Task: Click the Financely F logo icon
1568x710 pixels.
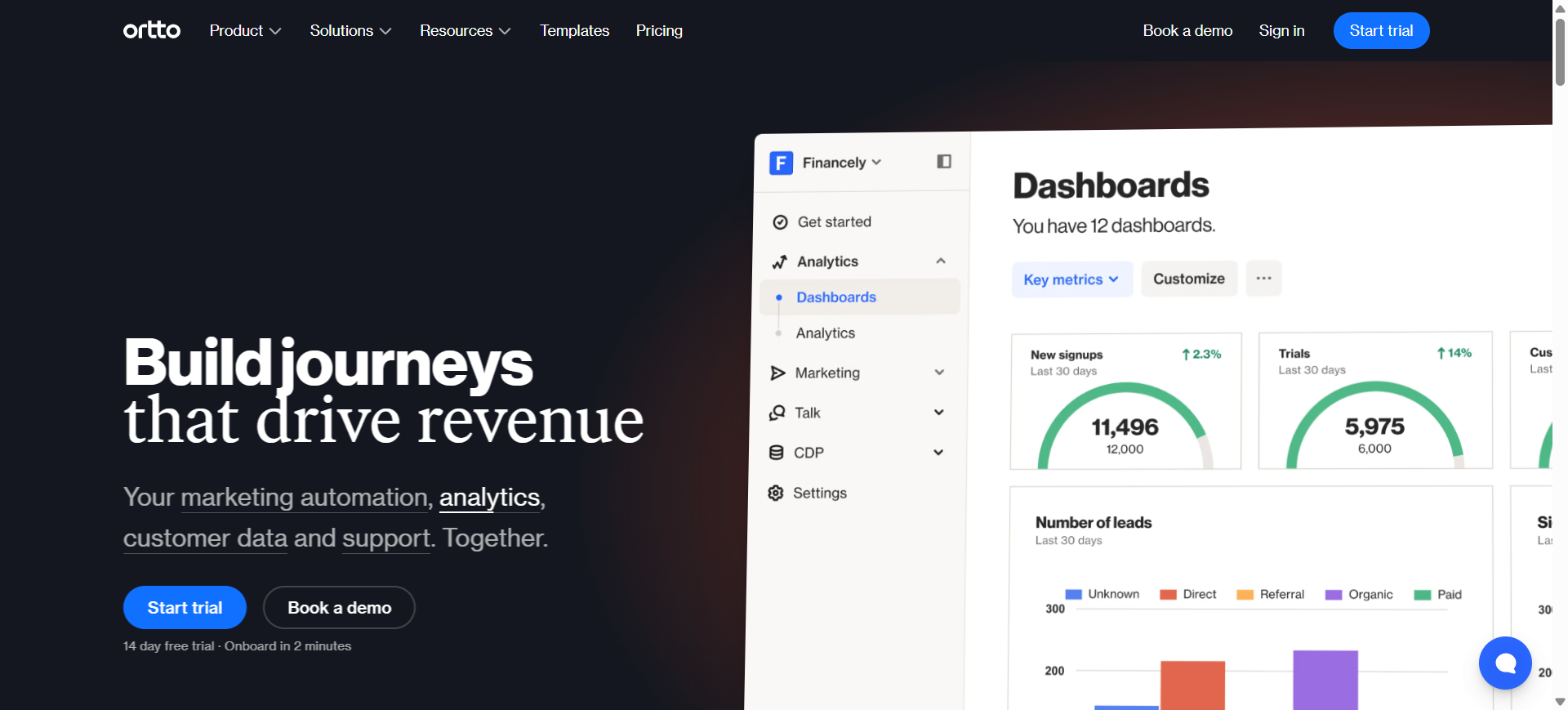Action: 781,163
